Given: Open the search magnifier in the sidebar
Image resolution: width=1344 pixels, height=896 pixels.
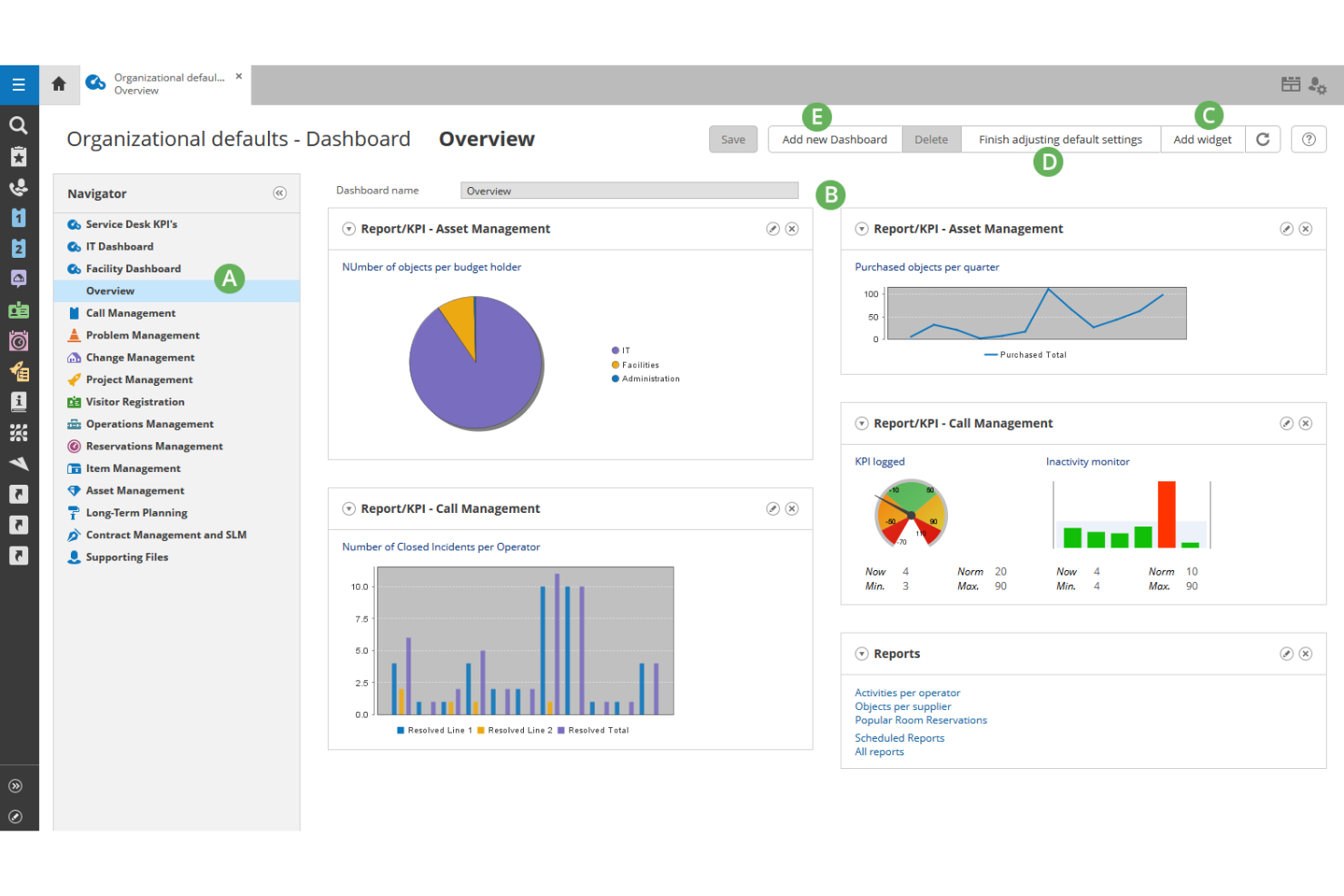Looking at the screenshot, I should pos(19,124).
